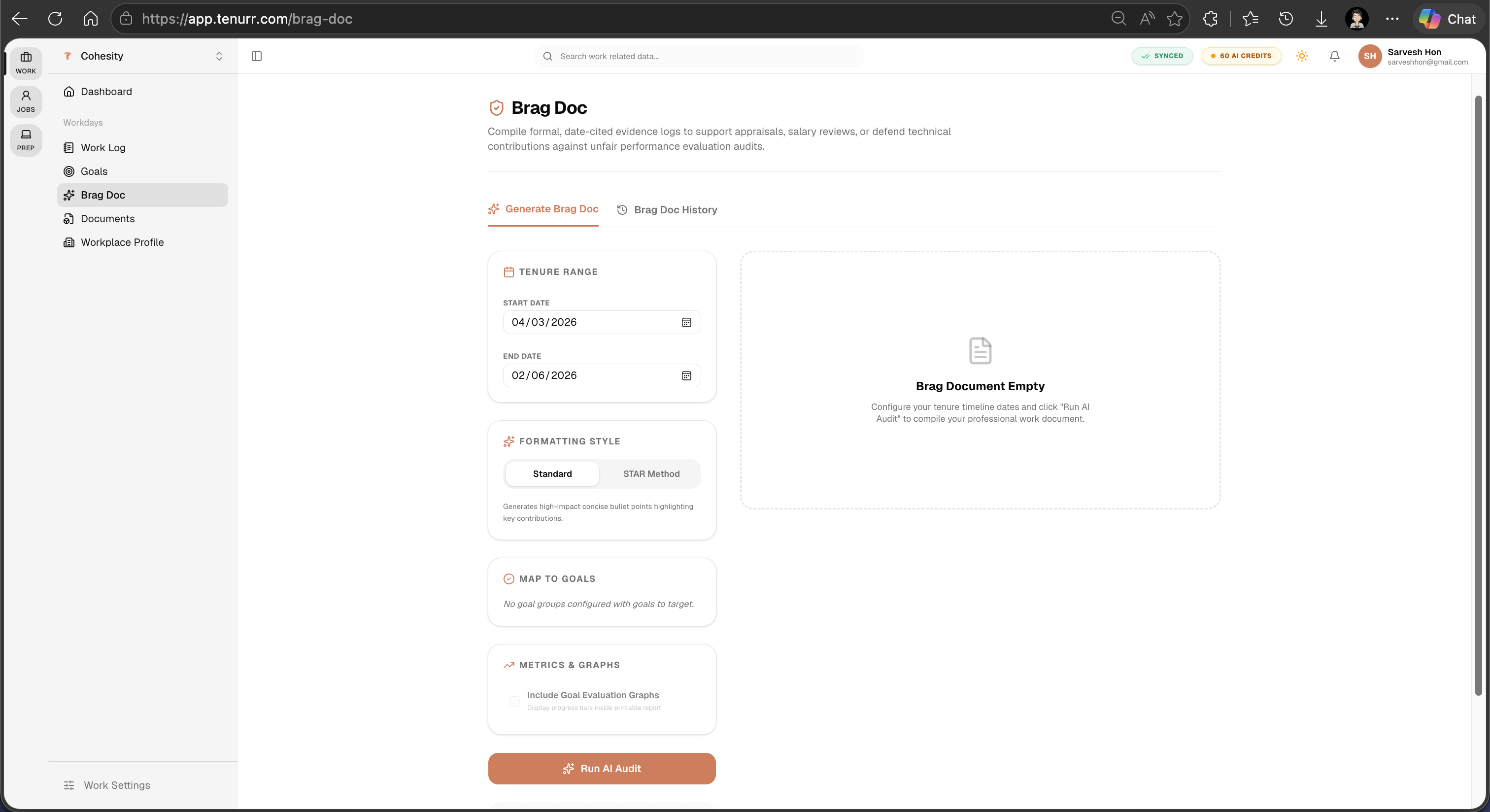The width and height of the screenshot is (1490, 812).
Task: Toggle the sidebar collapse icon
Action: [x=257, y=56]
